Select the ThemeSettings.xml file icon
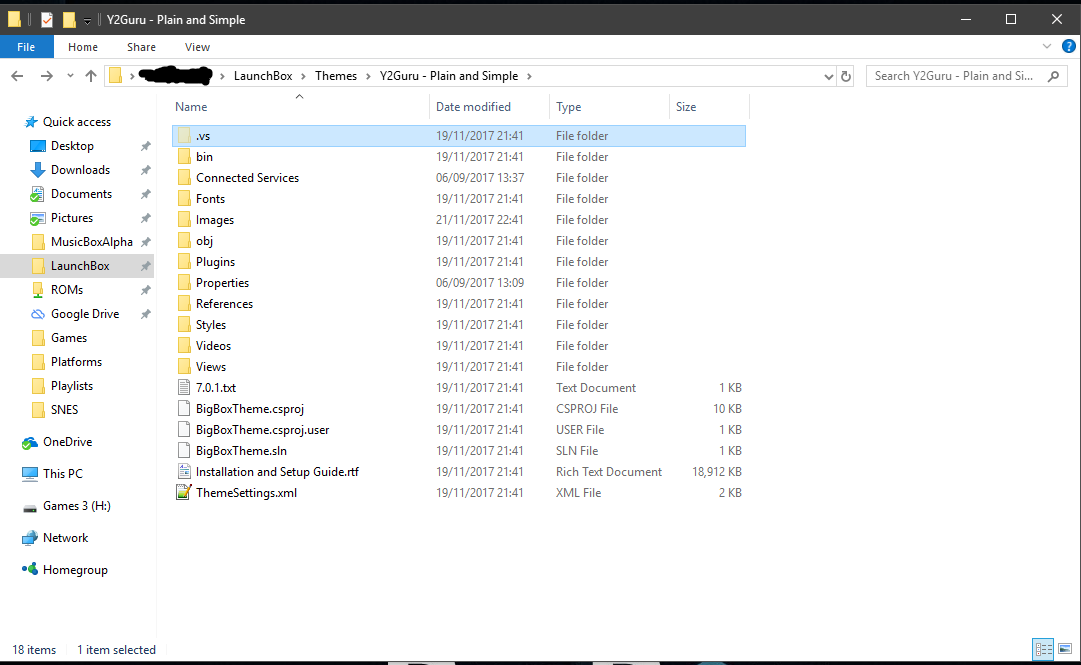Viewport: 1081px width, 665px height. coord(184,493)
